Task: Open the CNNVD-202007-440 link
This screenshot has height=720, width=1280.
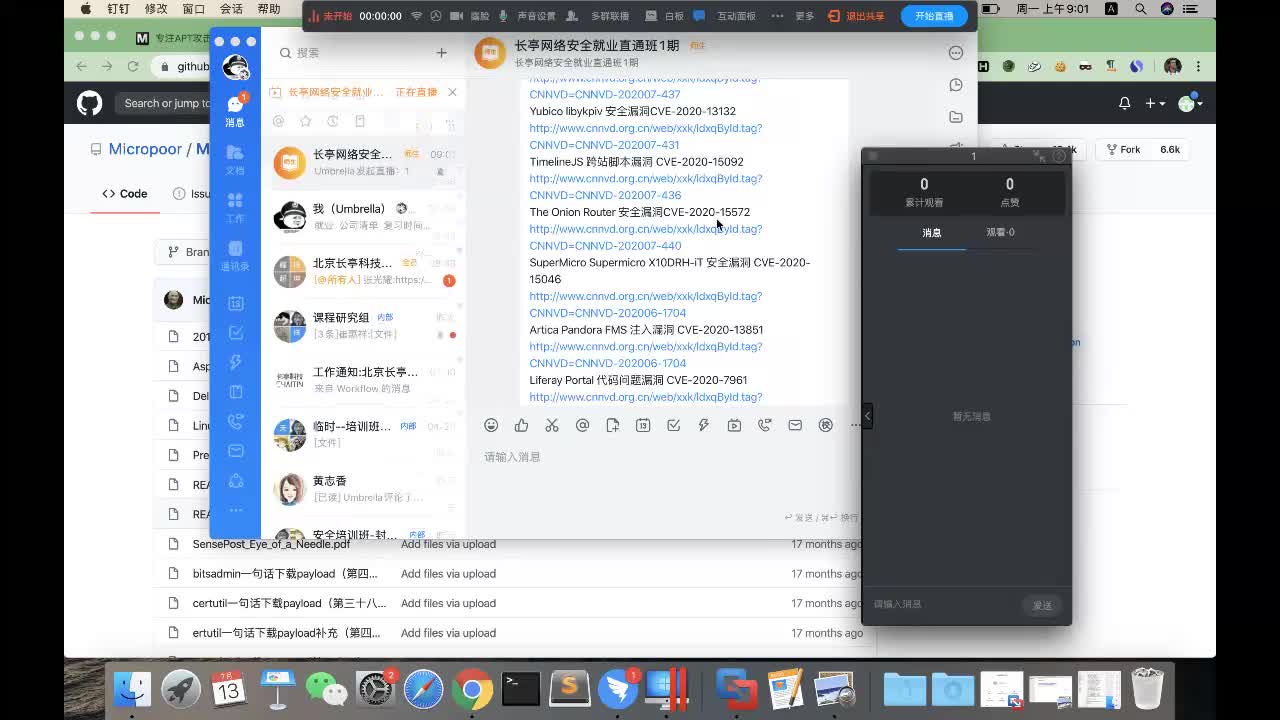Action: coord(605,246)
